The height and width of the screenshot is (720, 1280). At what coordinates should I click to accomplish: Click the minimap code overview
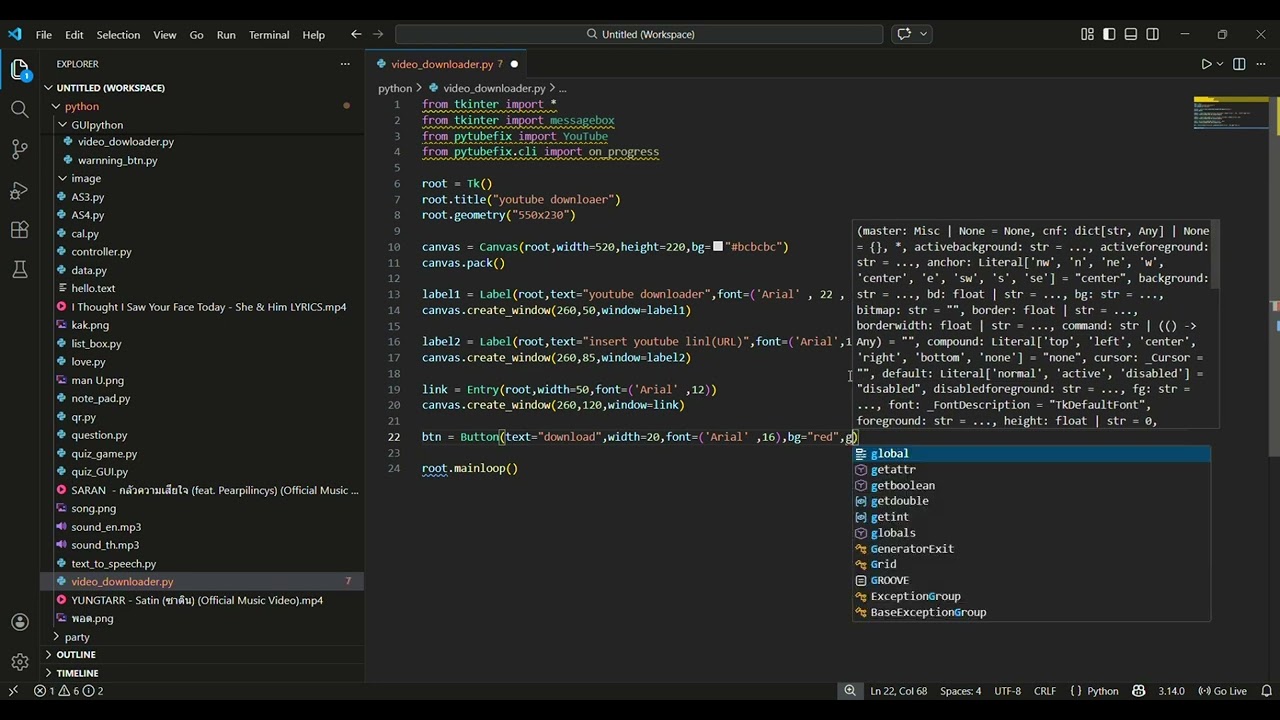click(1231, 114)
